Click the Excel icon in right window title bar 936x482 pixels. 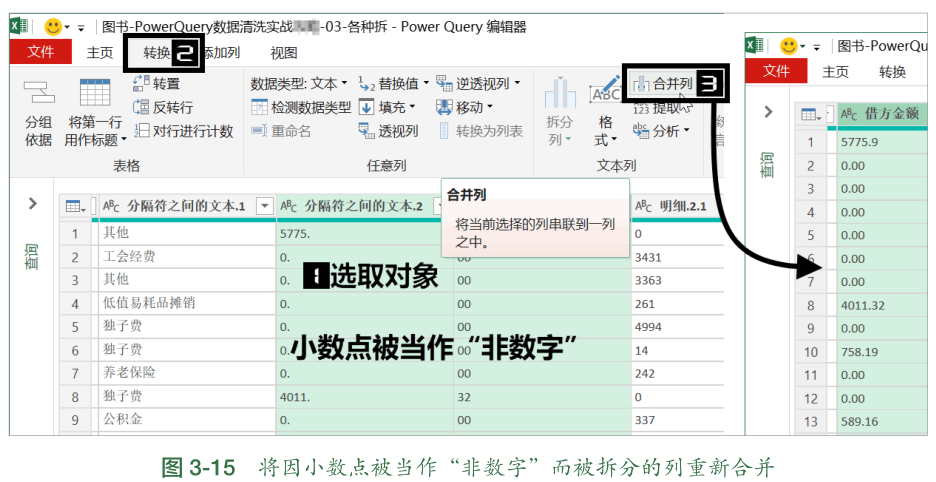756,45
